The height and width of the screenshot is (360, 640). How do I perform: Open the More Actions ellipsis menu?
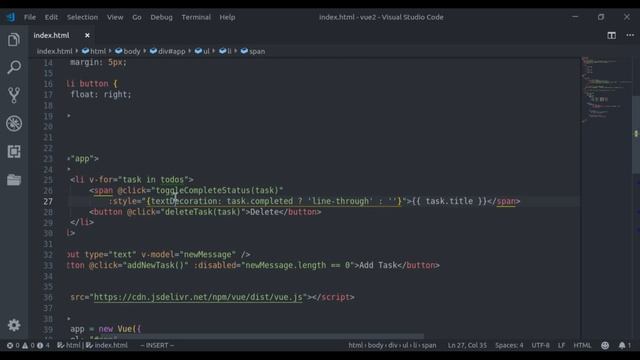pyautogui.click(x=630, y=36)
